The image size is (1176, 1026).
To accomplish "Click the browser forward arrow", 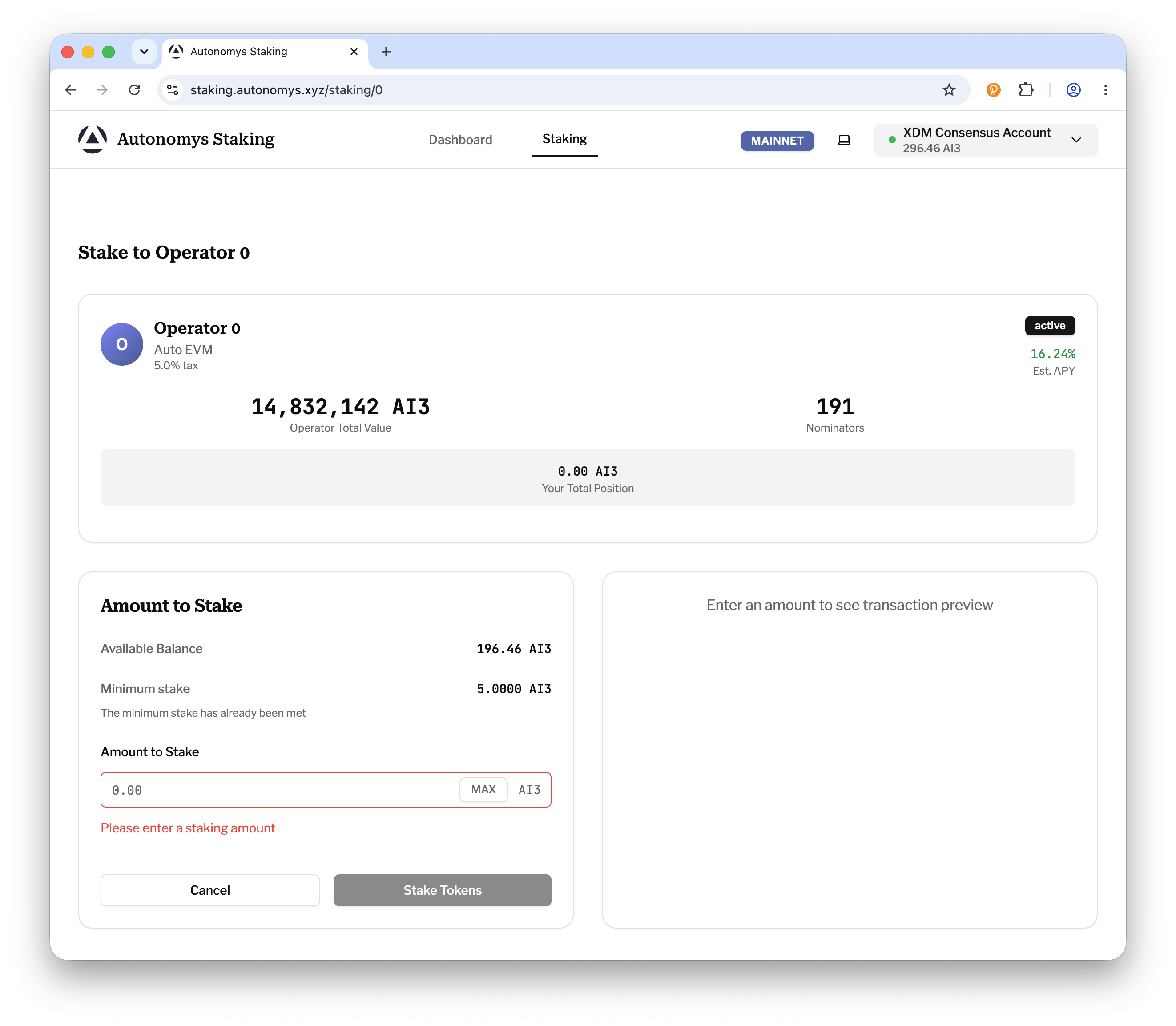I will [x=102, y=90].
